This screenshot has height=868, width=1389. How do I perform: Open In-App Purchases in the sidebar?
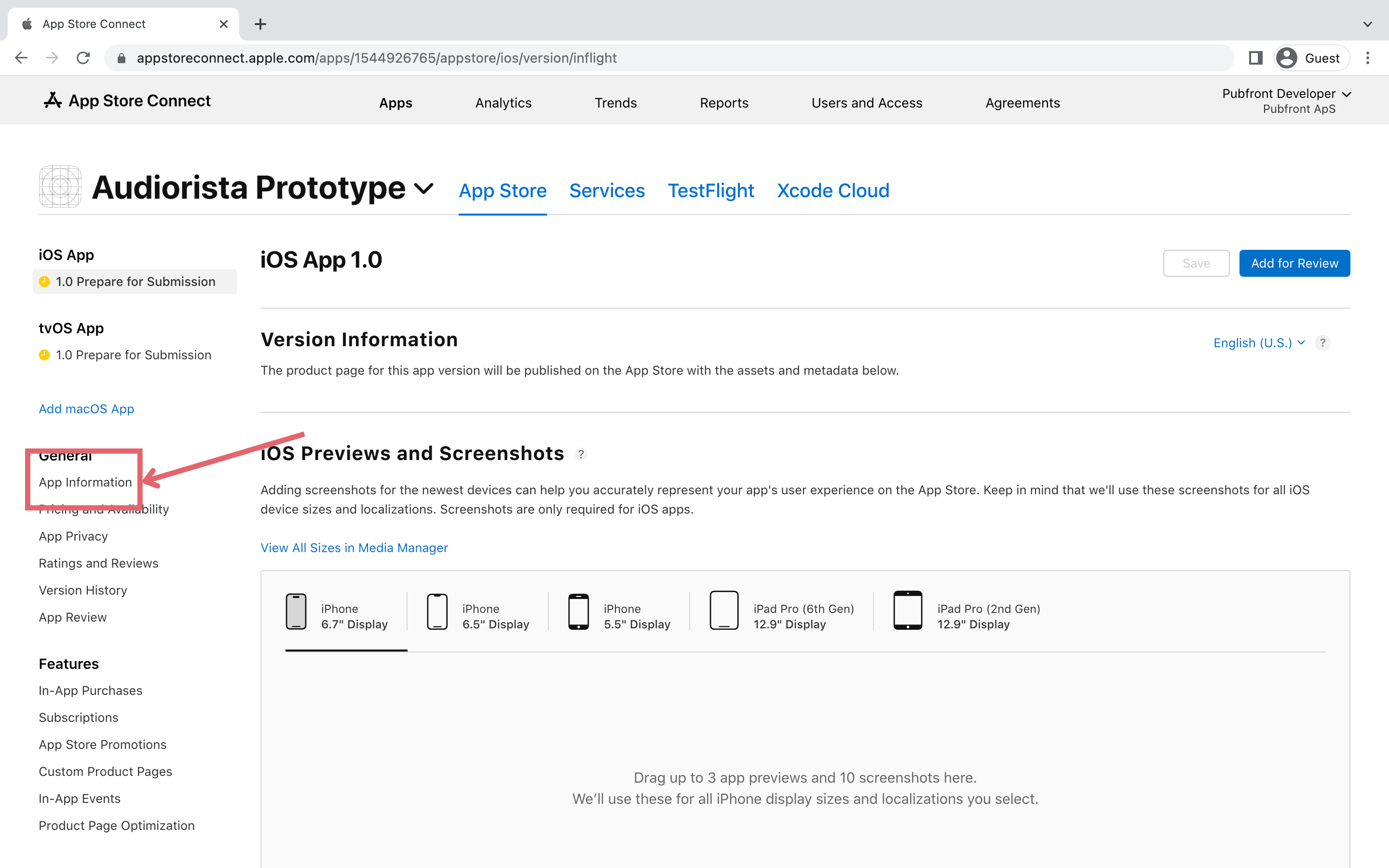point(90,691)
